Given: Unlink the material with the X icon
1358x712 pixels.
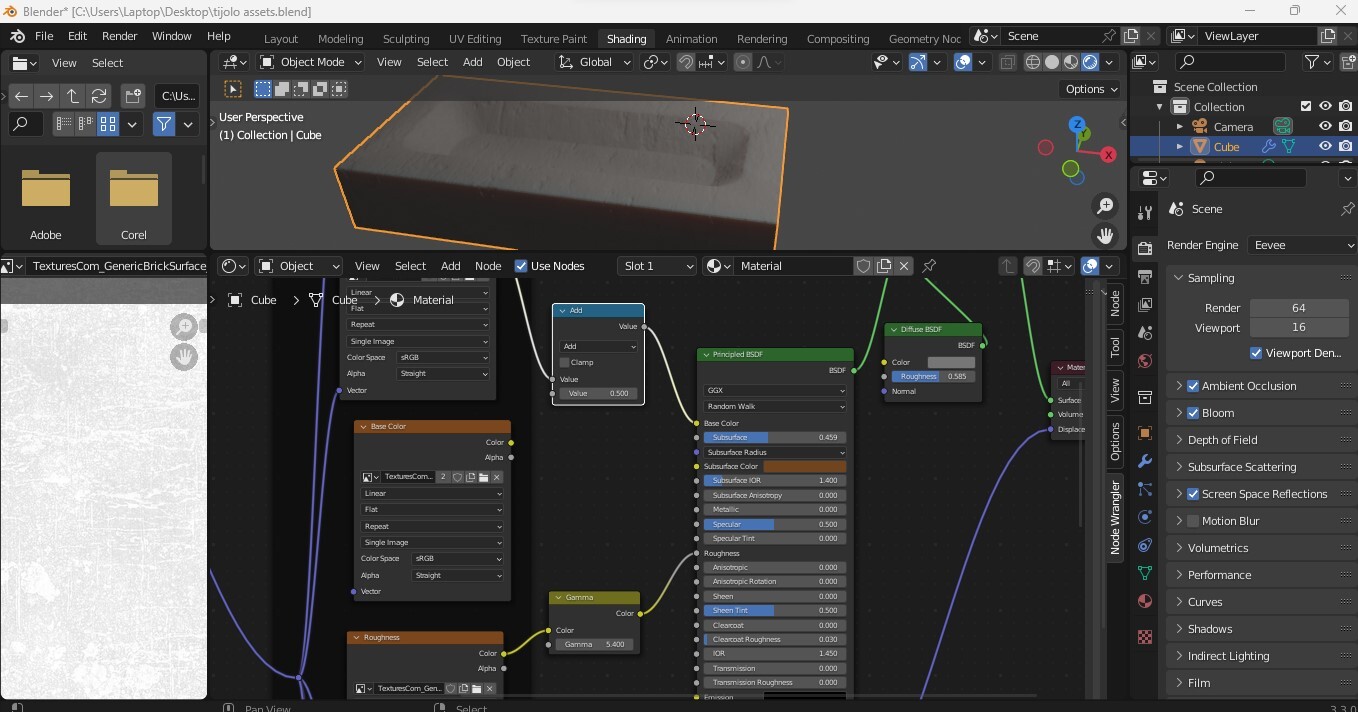Looking at the screenshot, I should click(904, 266).
